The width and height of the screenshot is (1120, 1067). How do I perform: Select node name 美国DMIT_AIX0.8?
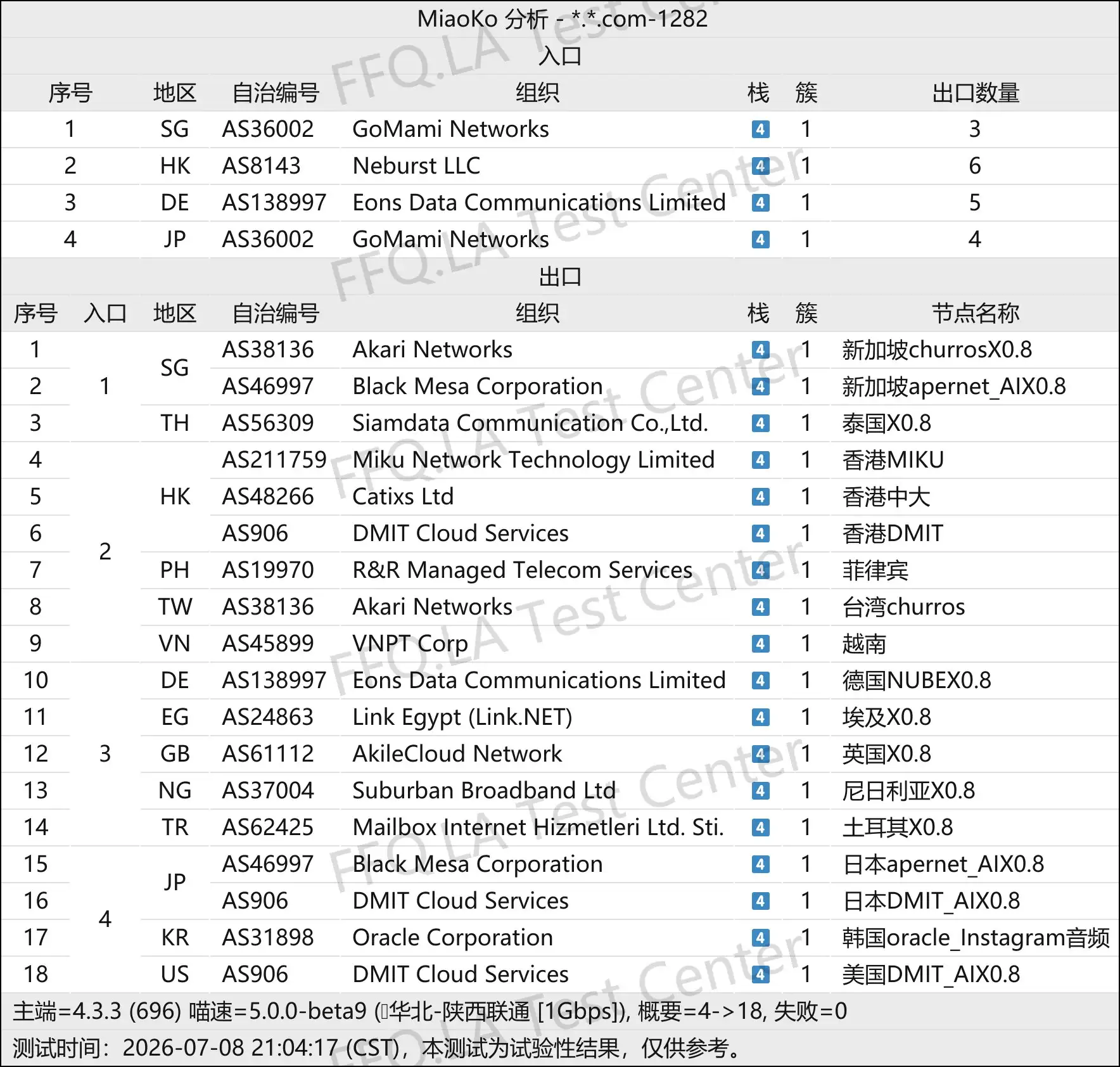tap(931, 974)
